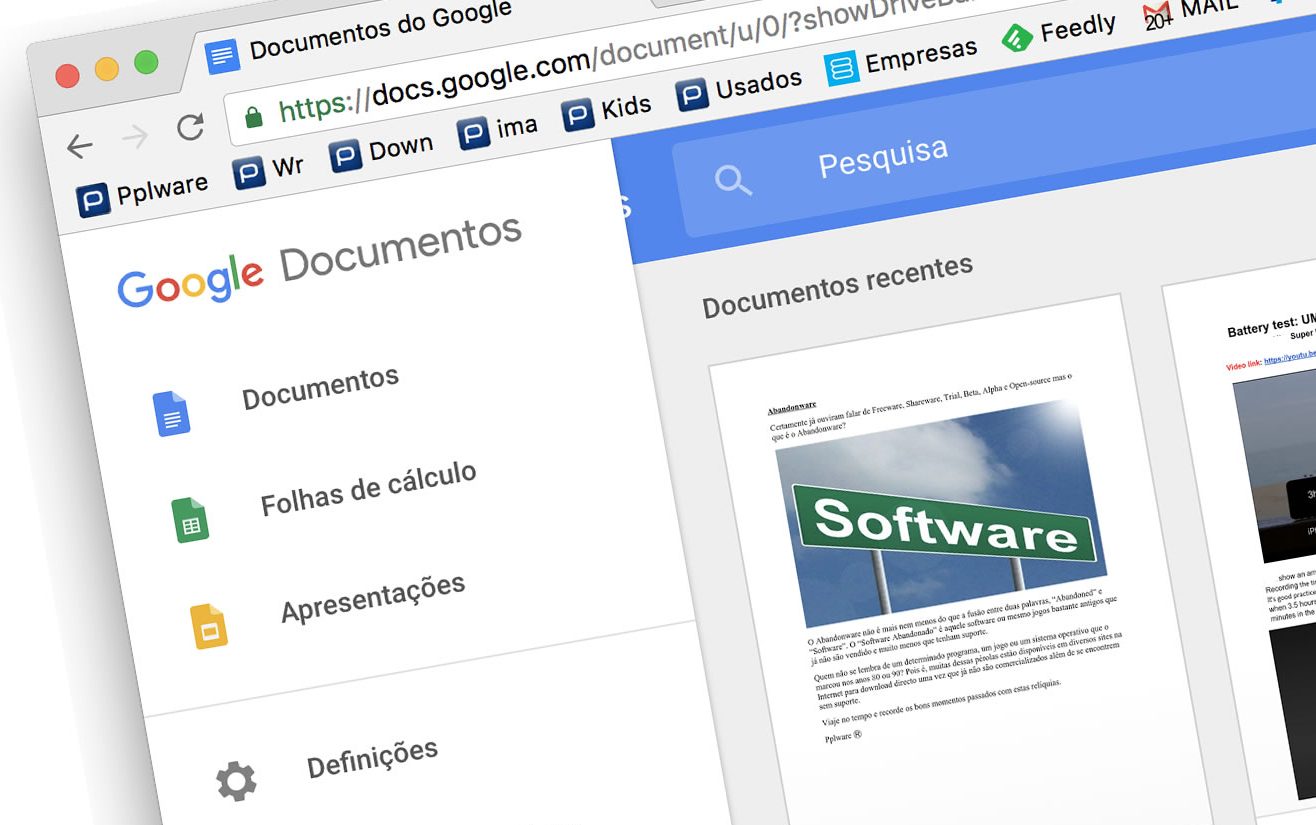
Task: Click the magnifier search icon
Action: click(x=734, y=180)
